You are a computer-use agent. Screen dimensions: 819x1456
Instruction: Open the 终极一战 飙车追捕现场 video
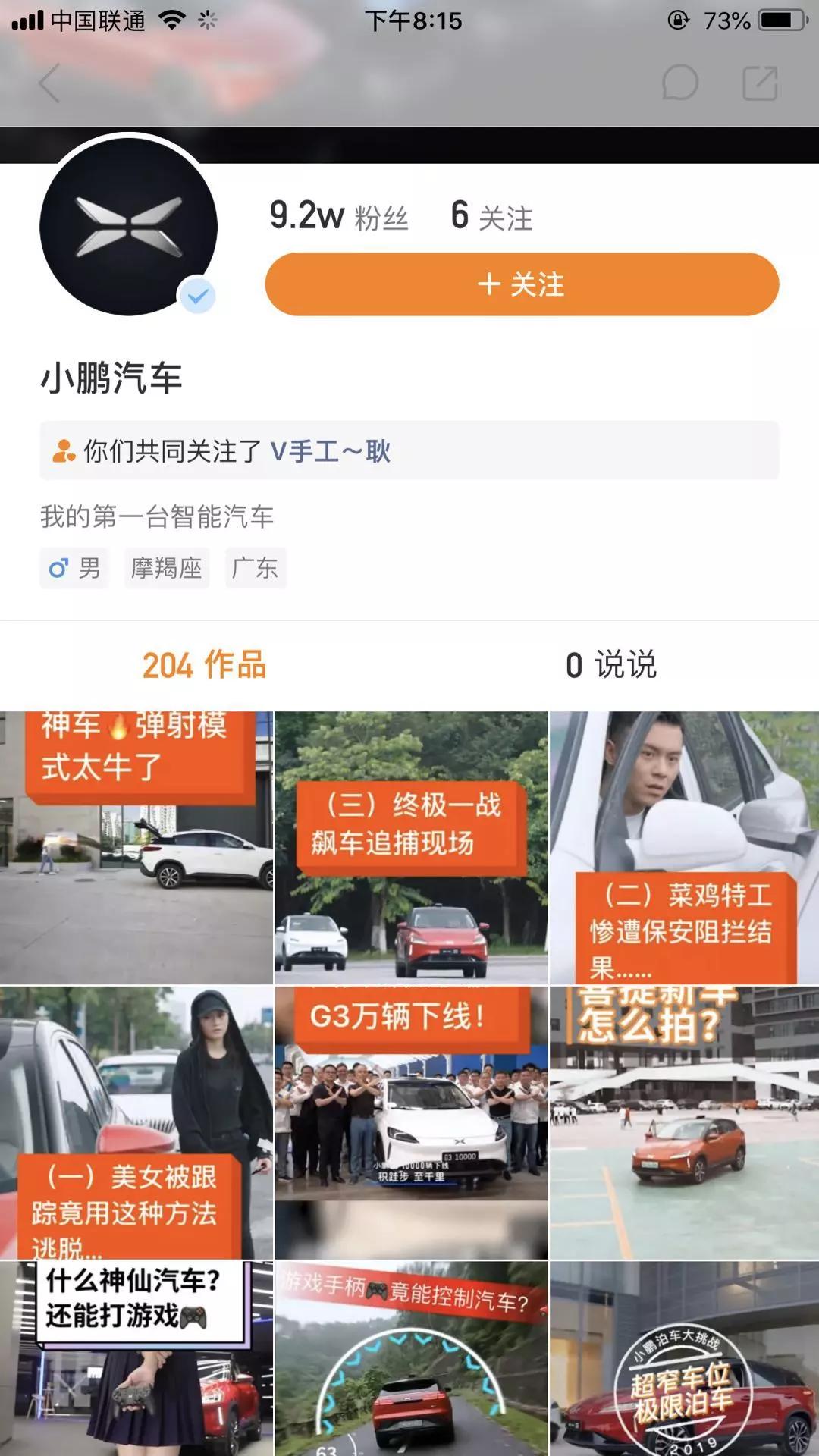(x=411, y=848)
